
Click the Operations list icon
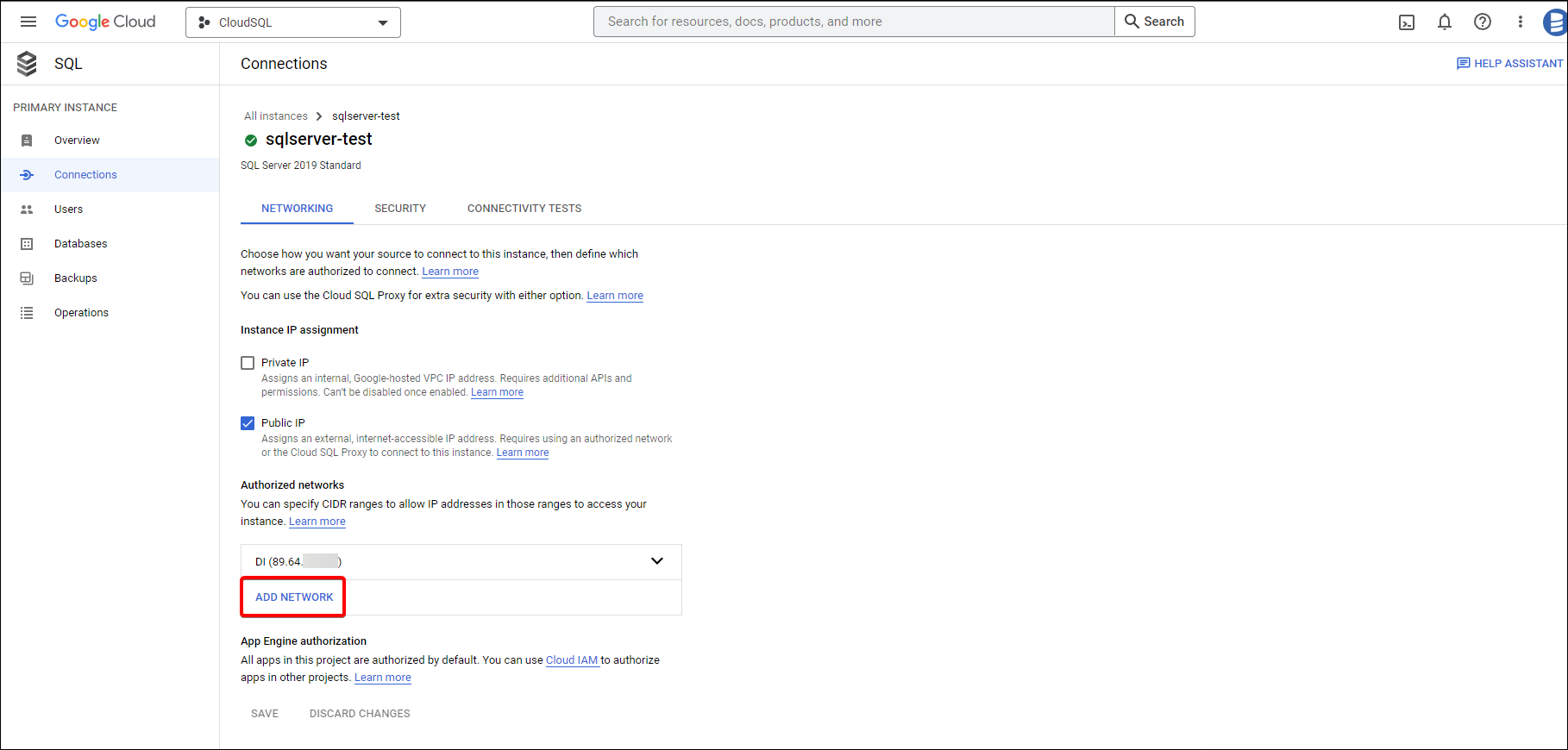(x=27, y=313)
